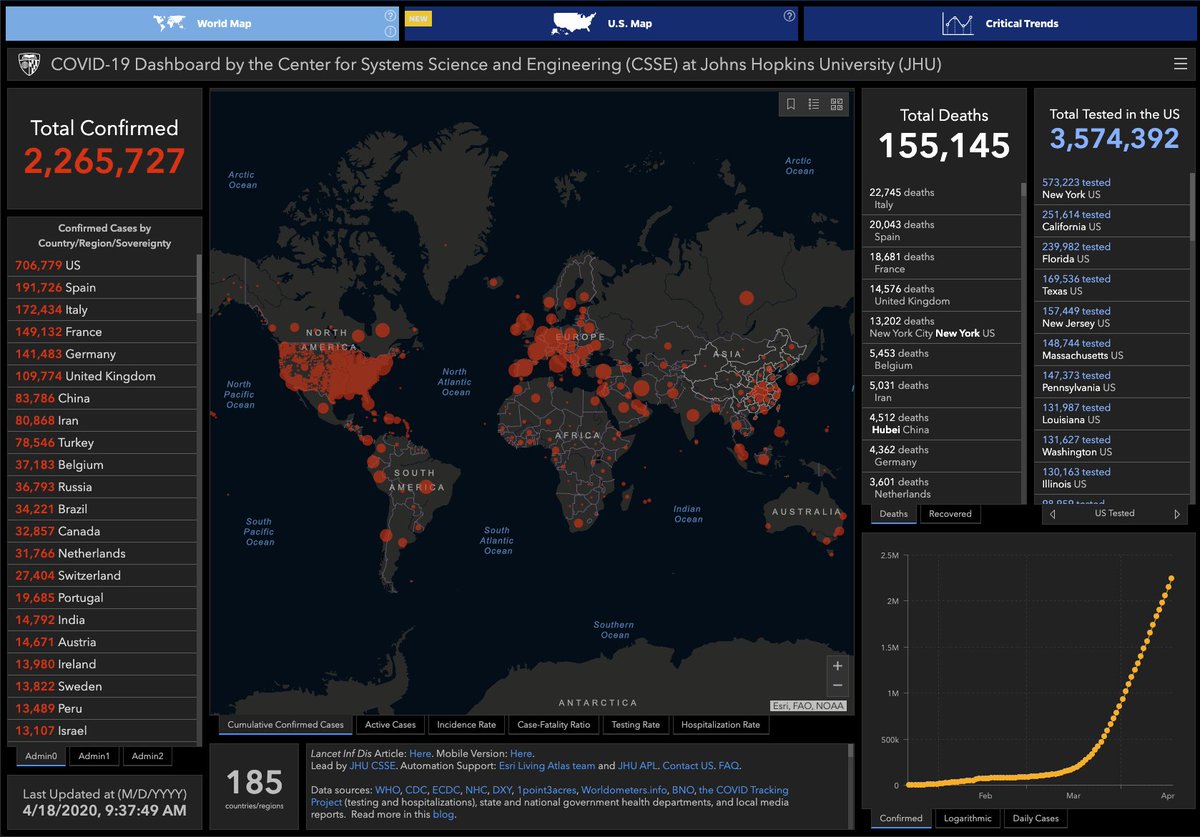Show the Logarithmic chart tab

[x=967, y=818]
